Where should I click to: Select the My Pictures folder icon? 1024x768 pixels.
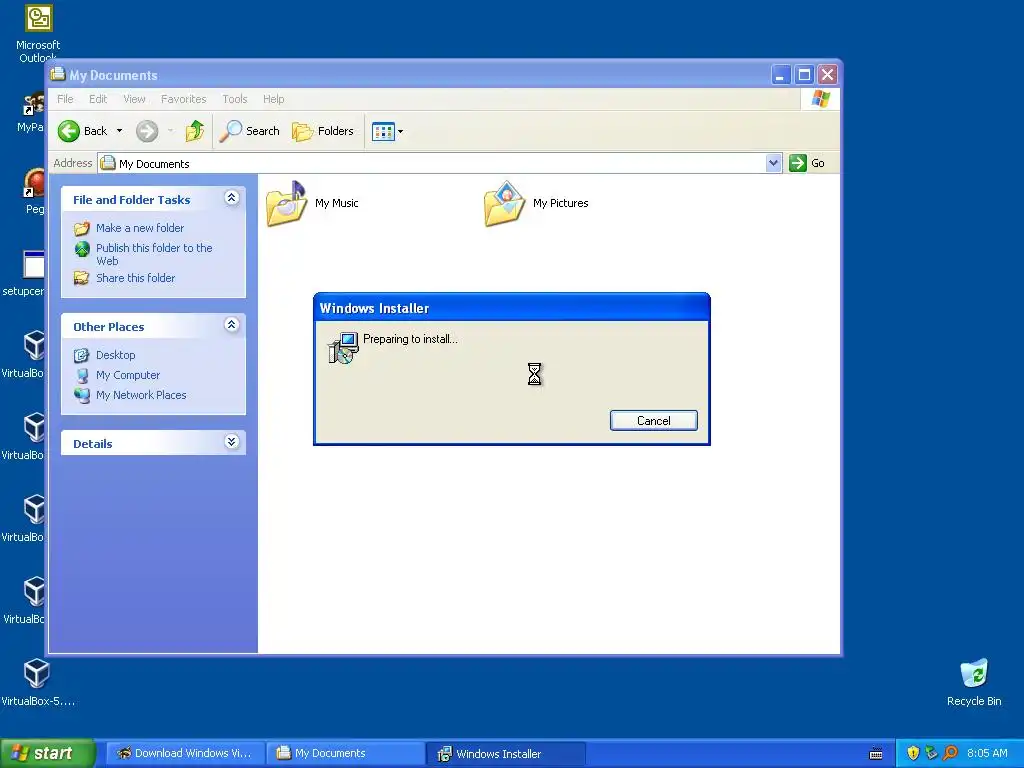point(504,204)
